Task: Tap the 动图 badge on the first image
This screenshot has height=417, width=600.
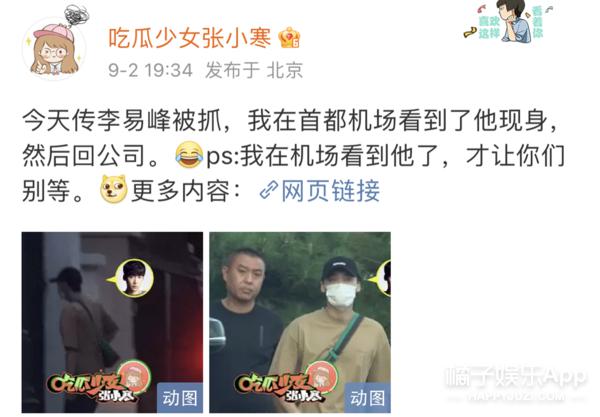Action: (180, 398)
